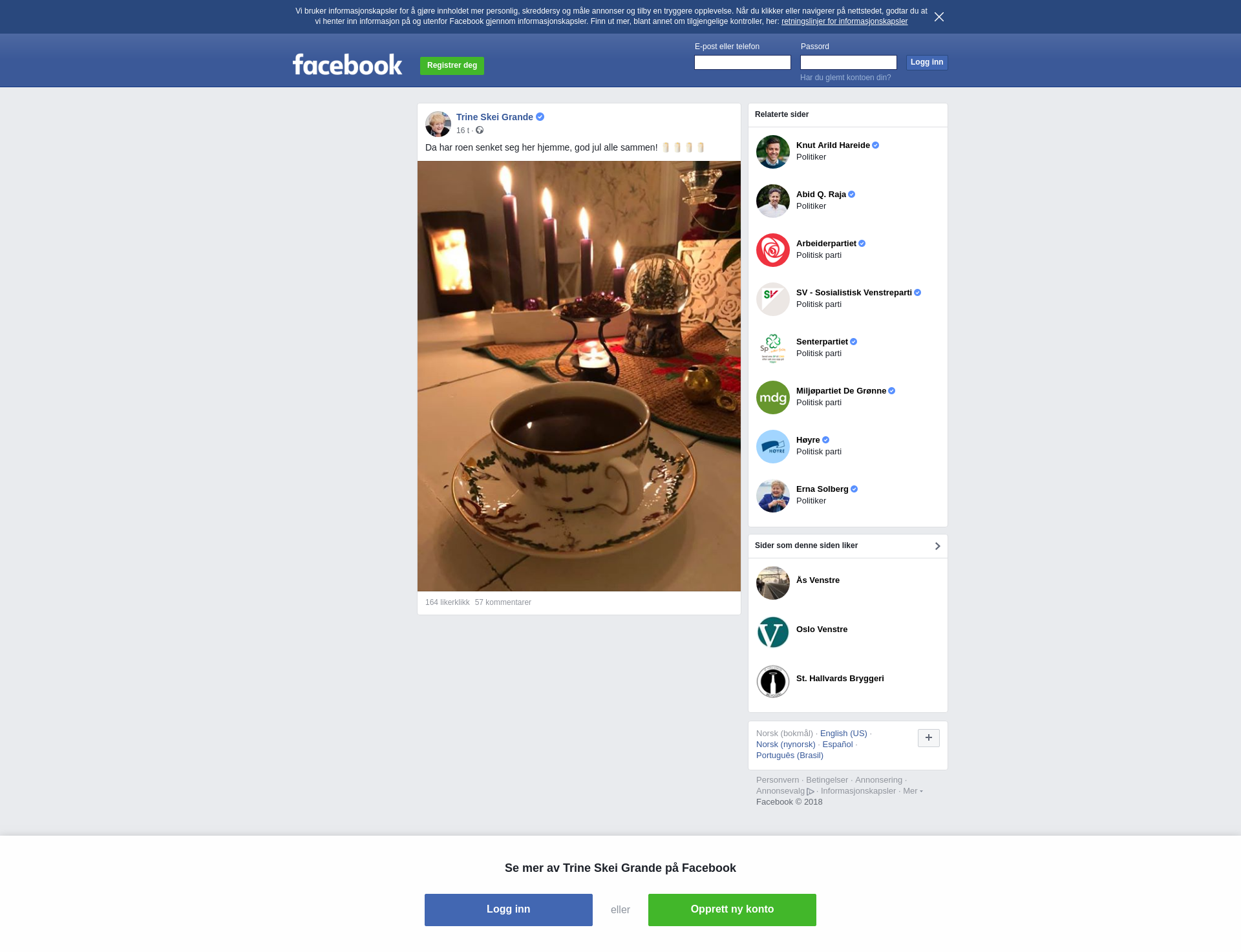Open the Oslo Venstre V logo
This screenshot has height=952, width=1241.
click(x=772, y=632)
